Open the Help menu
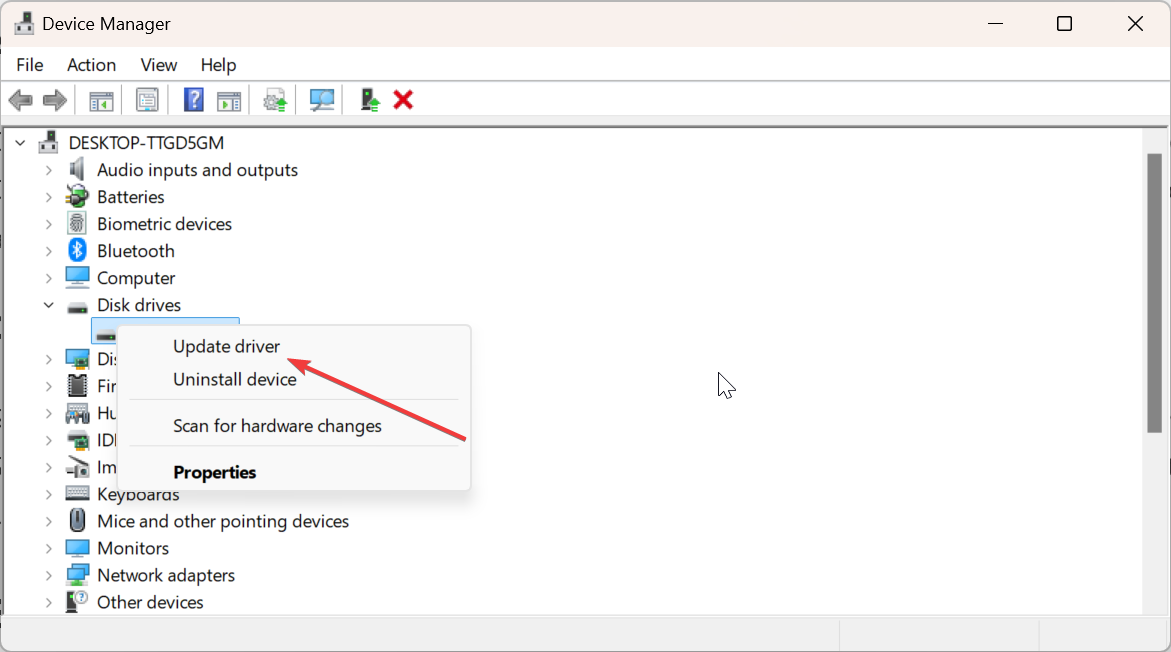 (218, 65)
